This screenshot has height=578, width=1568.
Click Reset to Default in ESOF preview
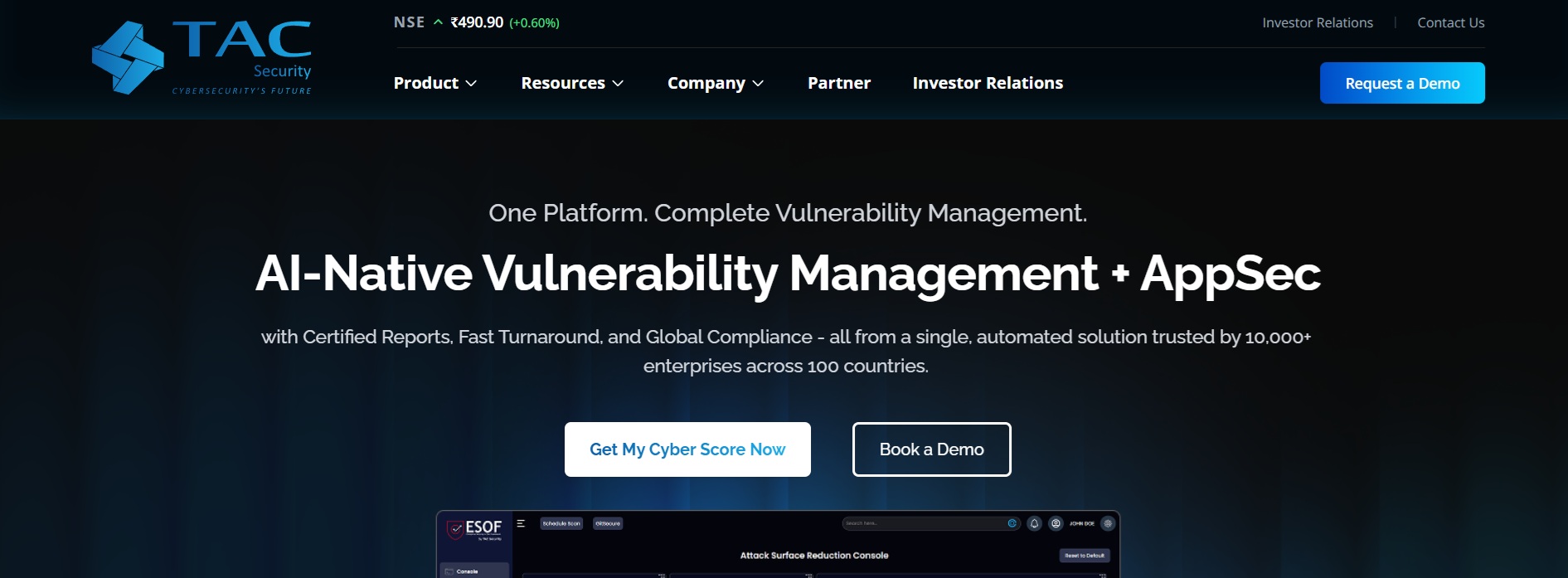pos(1085,556)
